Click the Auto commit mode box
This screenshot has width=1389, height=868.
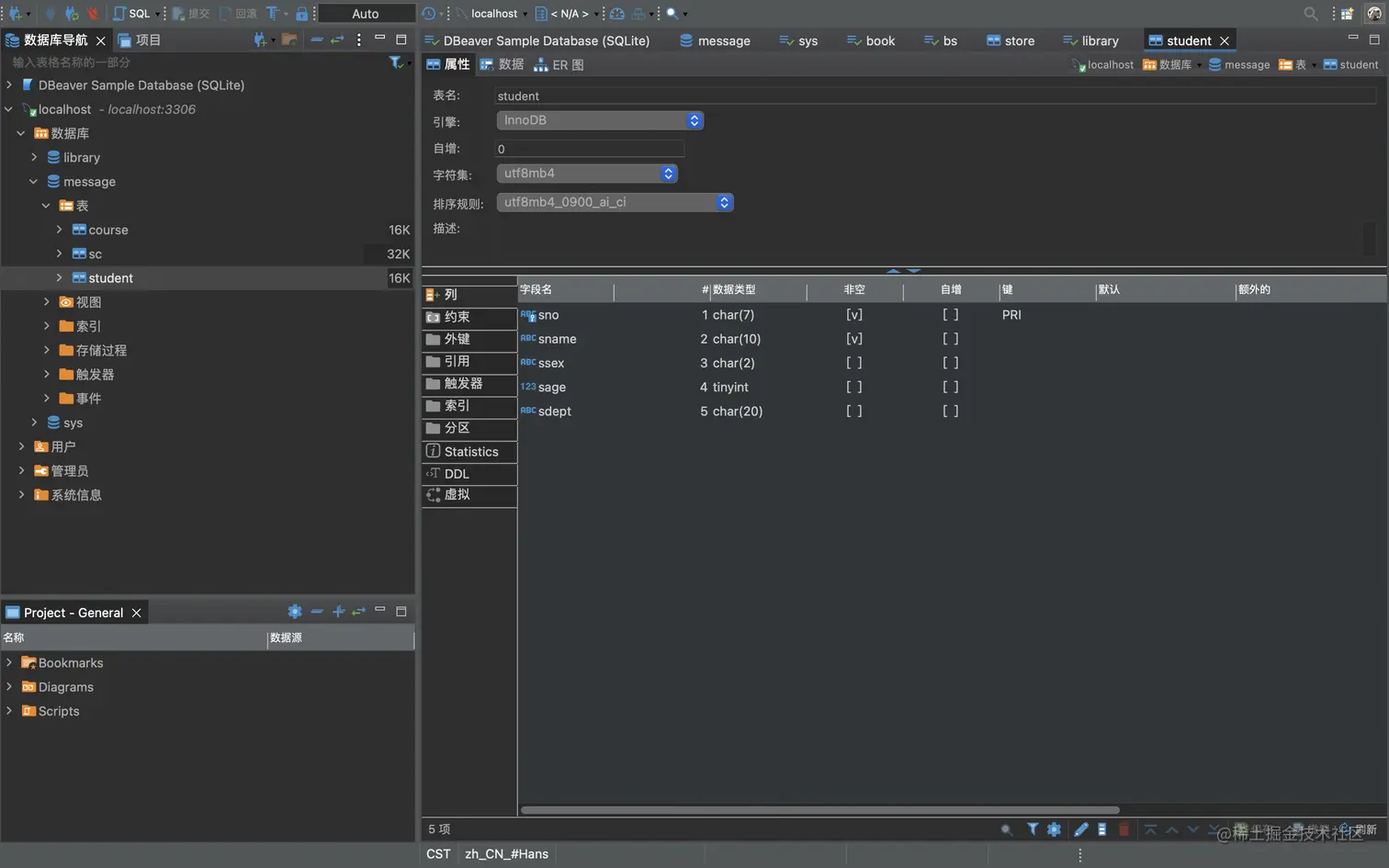(x=366, y=14)
